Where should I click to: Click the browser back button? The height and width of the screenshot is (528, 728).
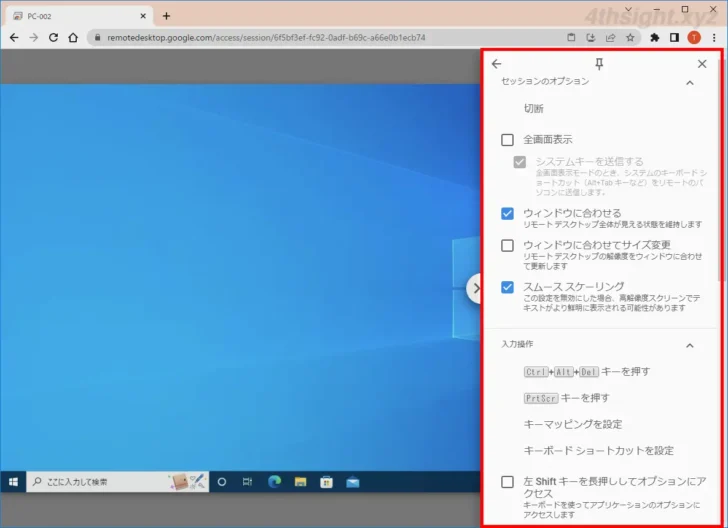(x=14, y=38)
